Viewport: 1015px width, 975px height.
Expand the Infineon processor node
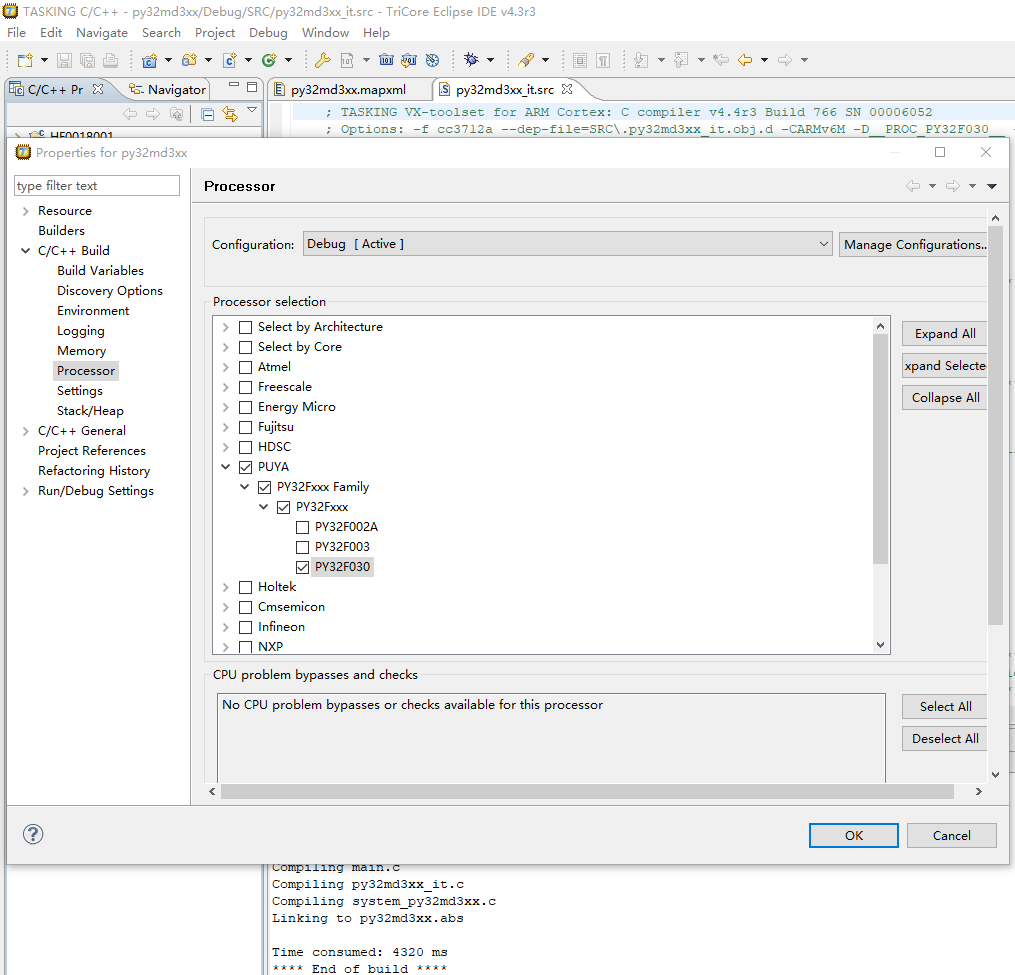click(225, 627)
